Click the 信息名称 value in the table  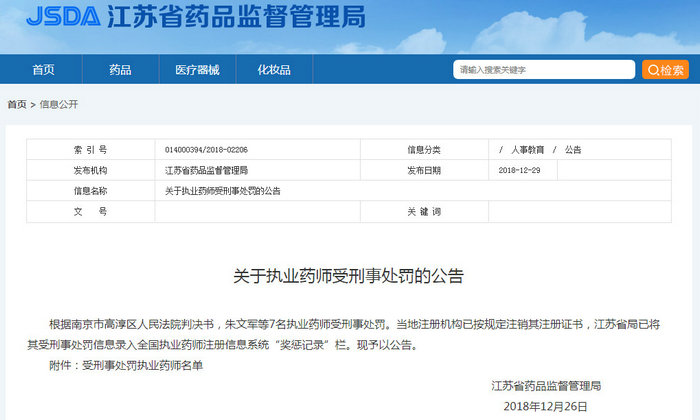pos(222,190)
